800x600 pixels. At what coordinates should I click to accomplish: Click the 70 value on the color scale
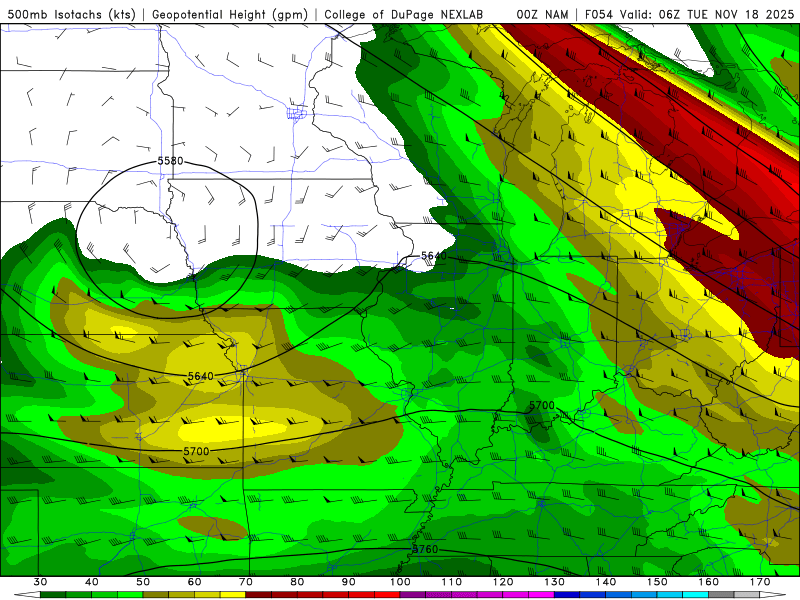246,582
